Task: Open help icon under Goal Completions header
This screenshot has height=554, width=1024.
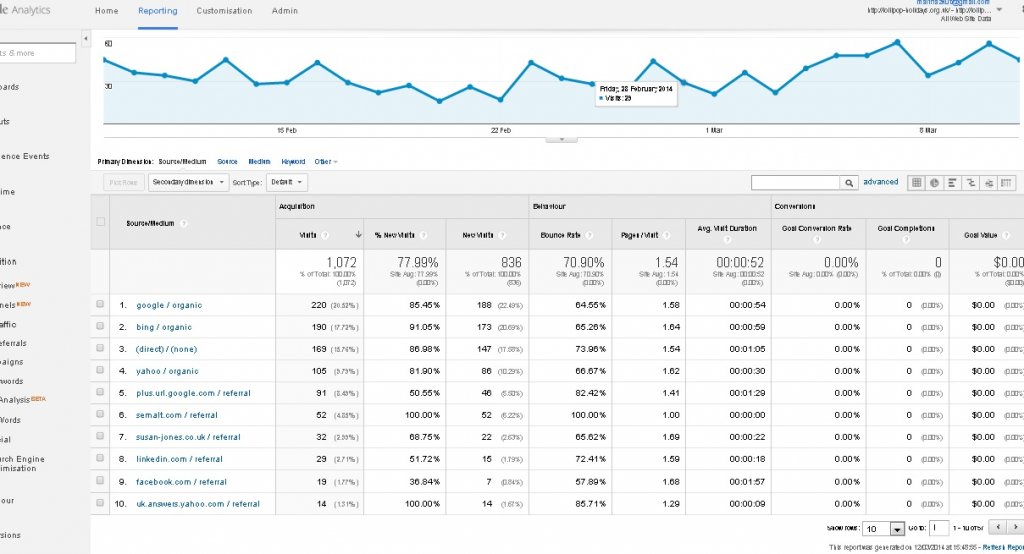Action: [906, 240]
